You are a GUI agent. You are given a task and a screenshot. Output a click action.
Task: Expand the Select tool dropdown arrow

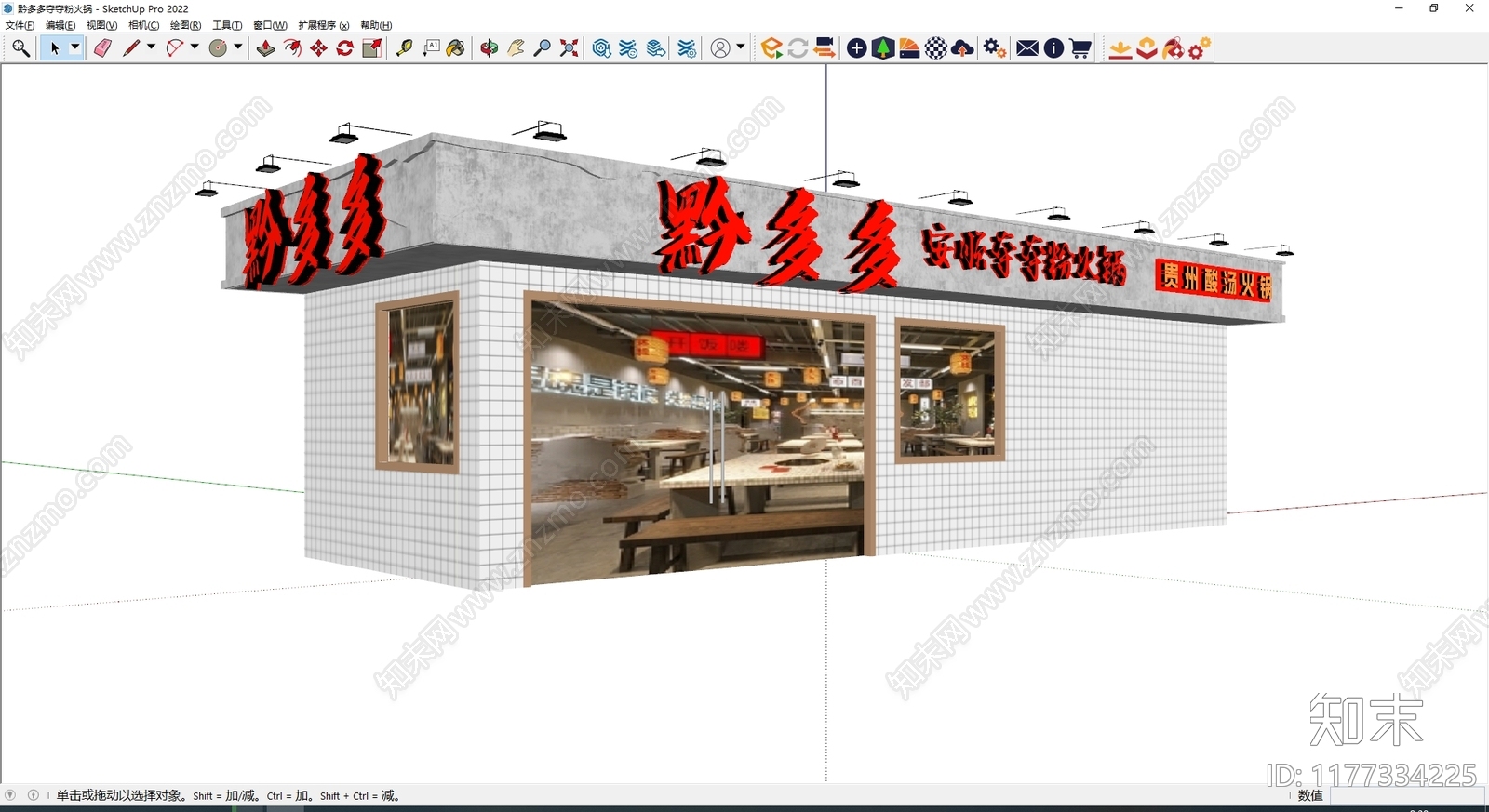75,47
